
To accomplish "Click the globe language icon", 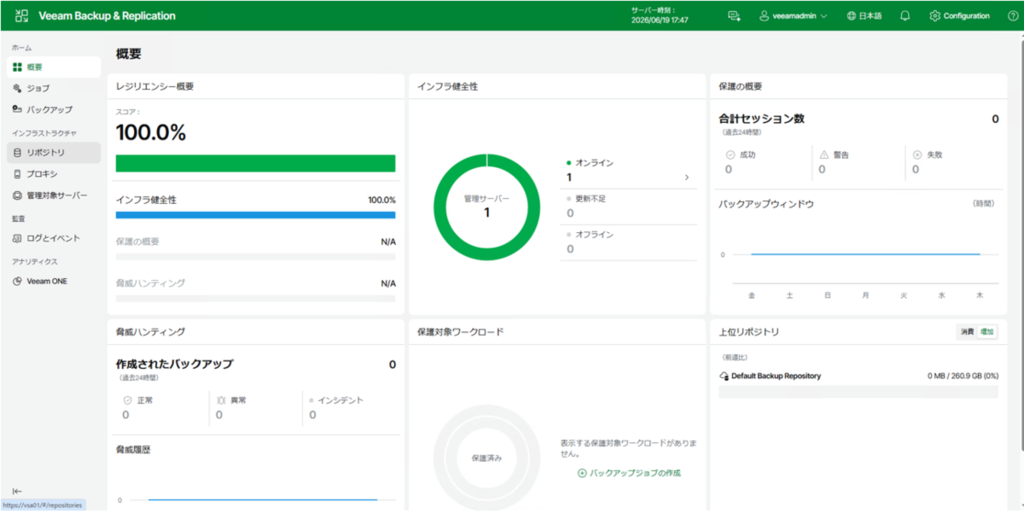I will click(851, 16).
